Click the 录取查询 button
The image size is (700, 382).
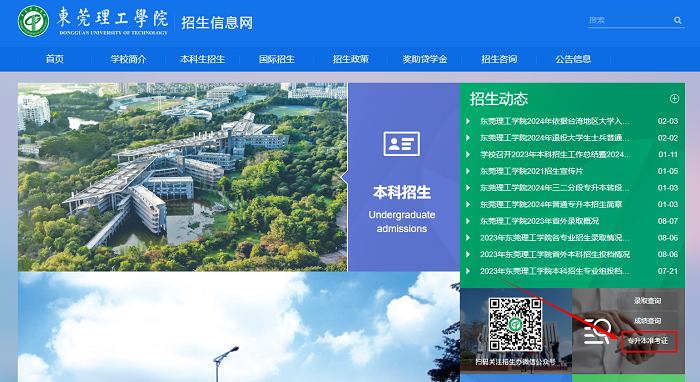(x=647, y=301)
